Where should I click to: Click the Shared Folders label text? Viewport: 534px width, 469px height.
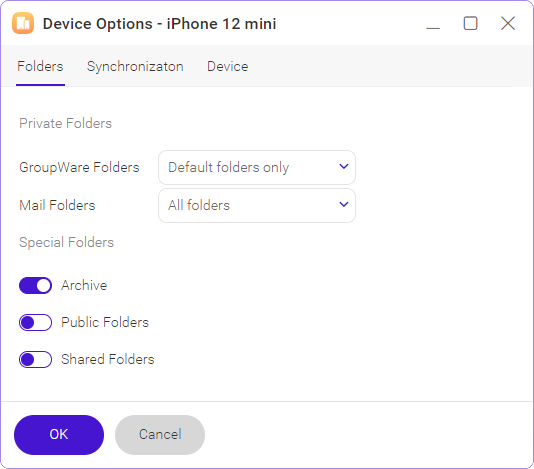coord(108,359)
